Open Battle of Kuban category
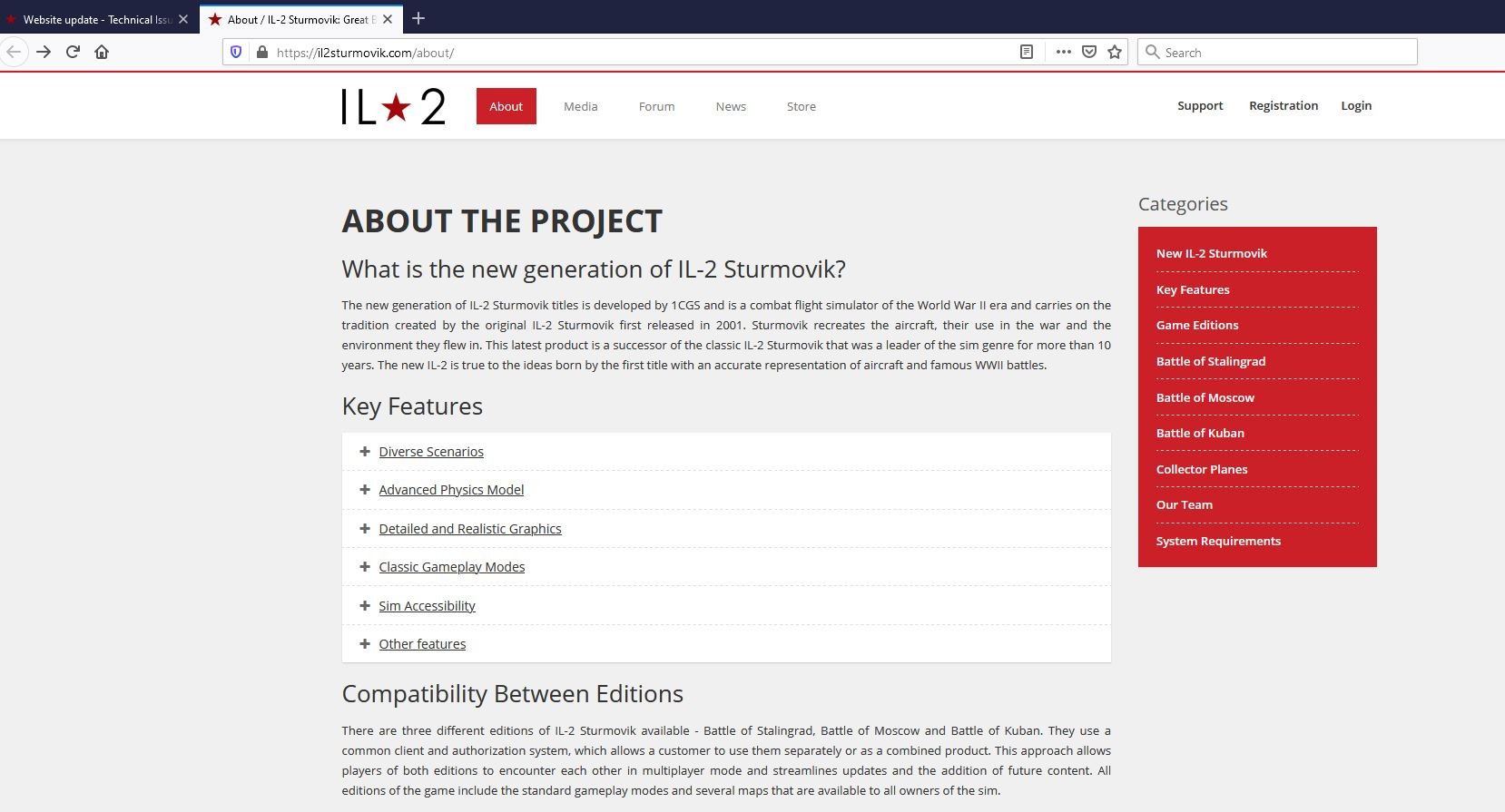This screenshot has width=1505, height=812. (1200, 433)
